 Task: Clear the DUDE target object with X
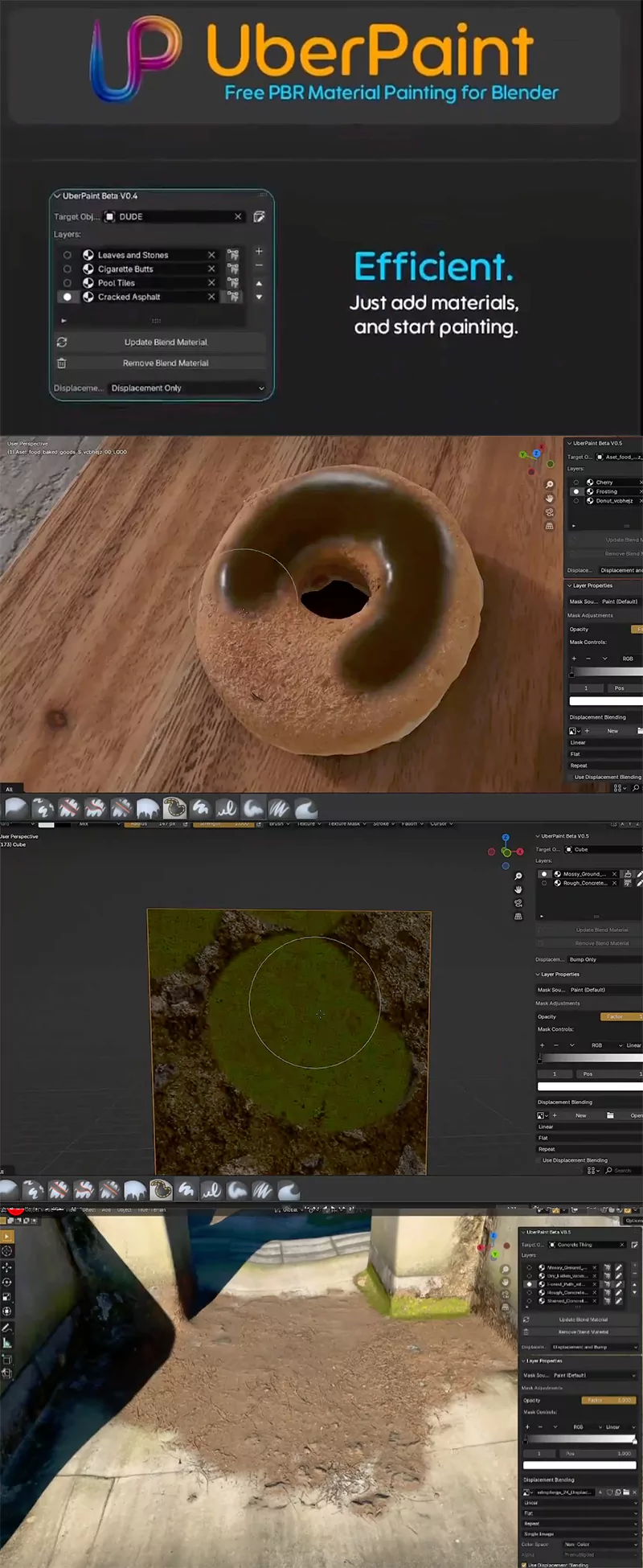tap(238, 217)
